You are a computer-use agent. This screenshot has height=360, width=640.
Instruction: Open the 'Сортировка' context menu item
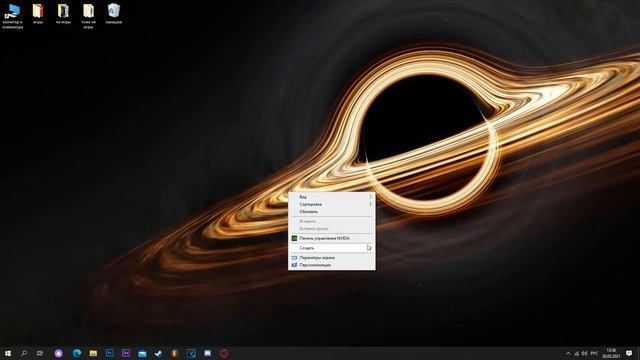332,204
